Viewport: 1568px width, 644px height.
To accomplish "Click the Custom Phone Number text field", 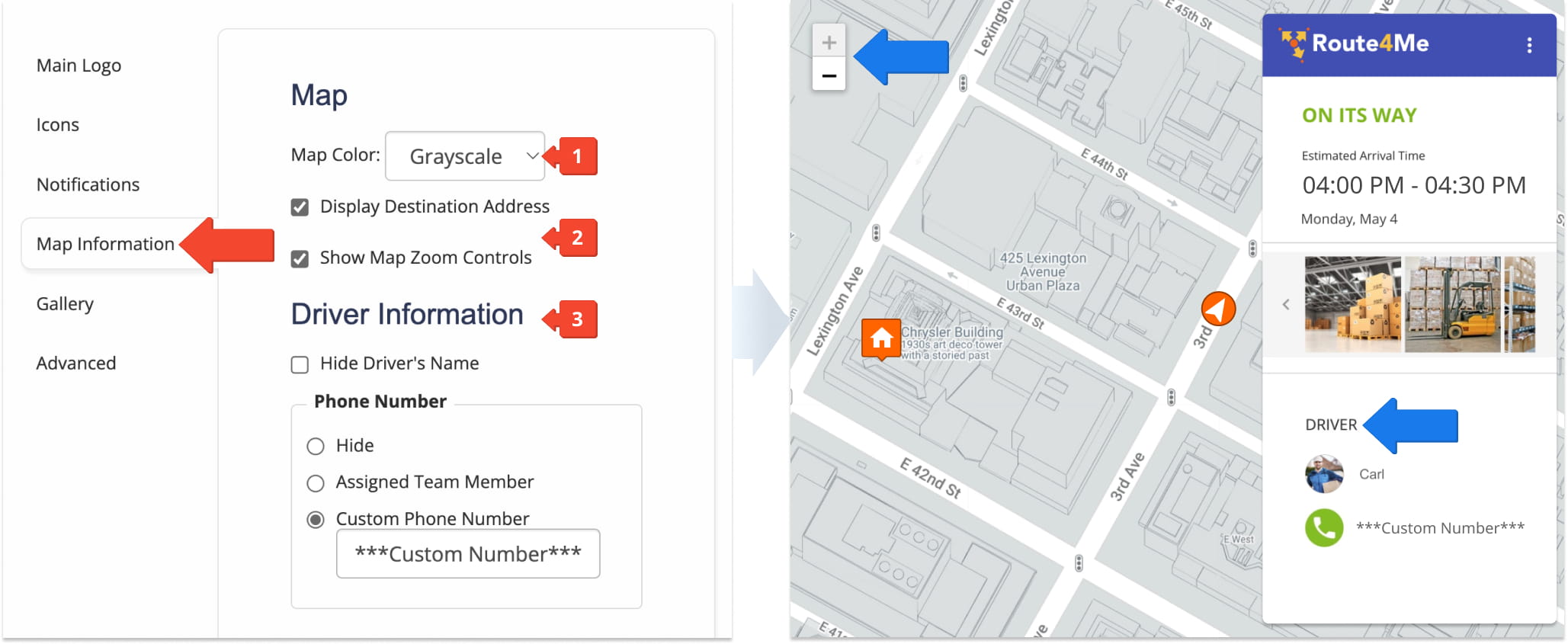I will pos(468,554).
